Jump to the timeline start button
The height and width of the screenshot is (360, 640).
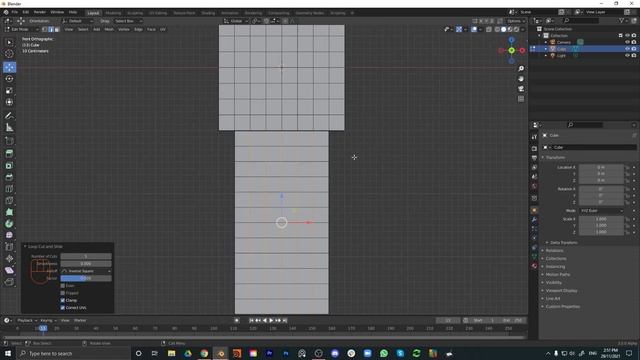(251, 320)
